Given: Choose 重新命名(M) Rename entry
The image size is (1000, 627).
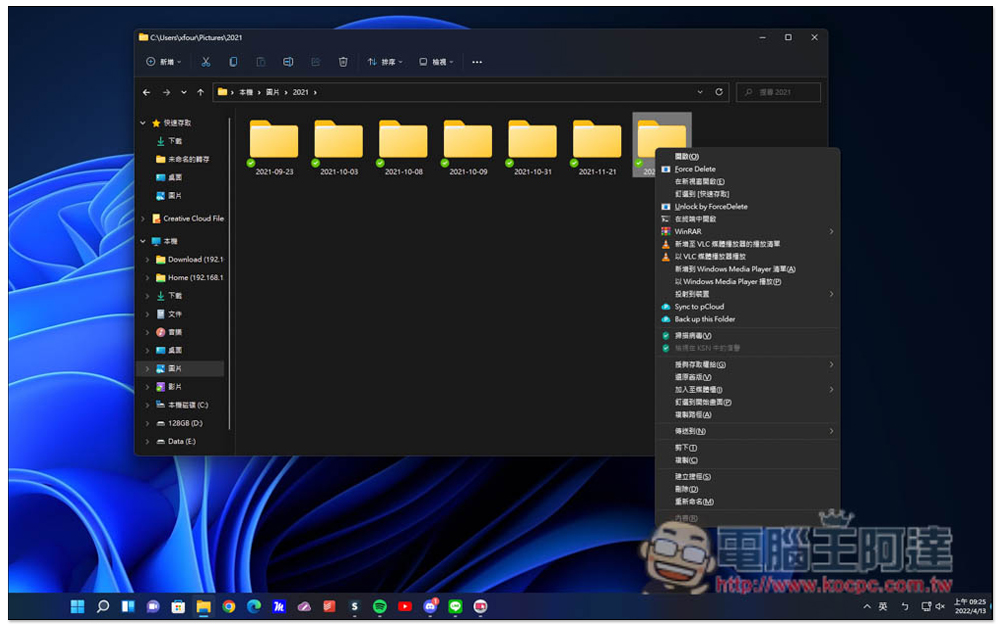Looking at the screenshot, I should tap(747, 501).
